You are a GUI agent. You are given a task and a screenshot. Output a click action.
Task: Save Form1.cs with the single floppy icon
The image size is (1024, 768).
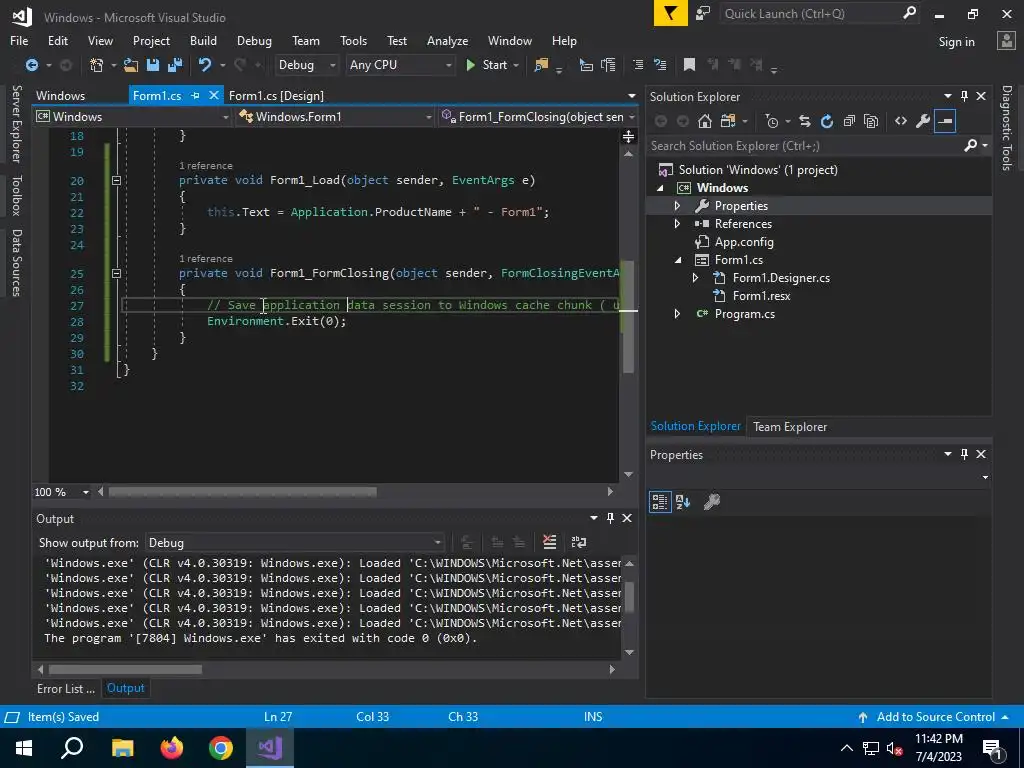pos(153,65)
